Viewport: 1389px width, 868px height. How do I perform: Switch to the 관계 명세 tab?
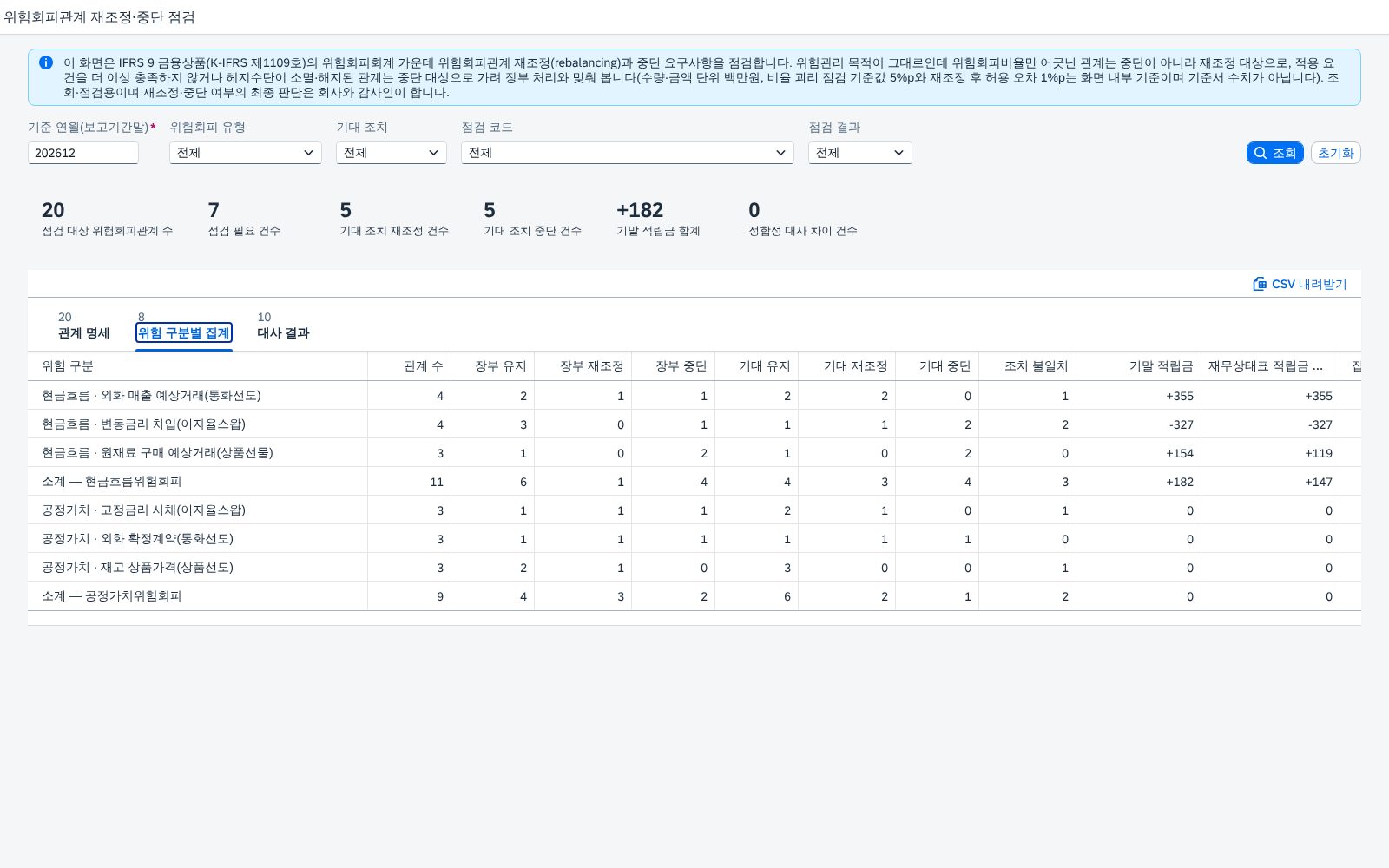[84, 326]
